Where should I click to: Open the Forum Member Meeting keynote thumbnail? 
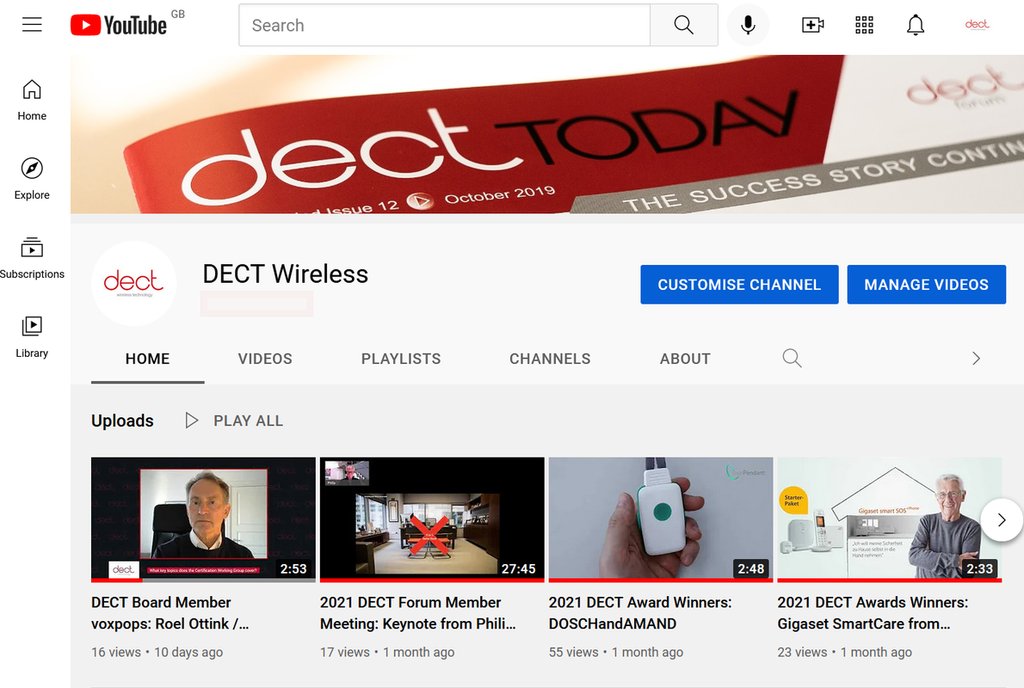pyautogui.click(x=432, y=520)
